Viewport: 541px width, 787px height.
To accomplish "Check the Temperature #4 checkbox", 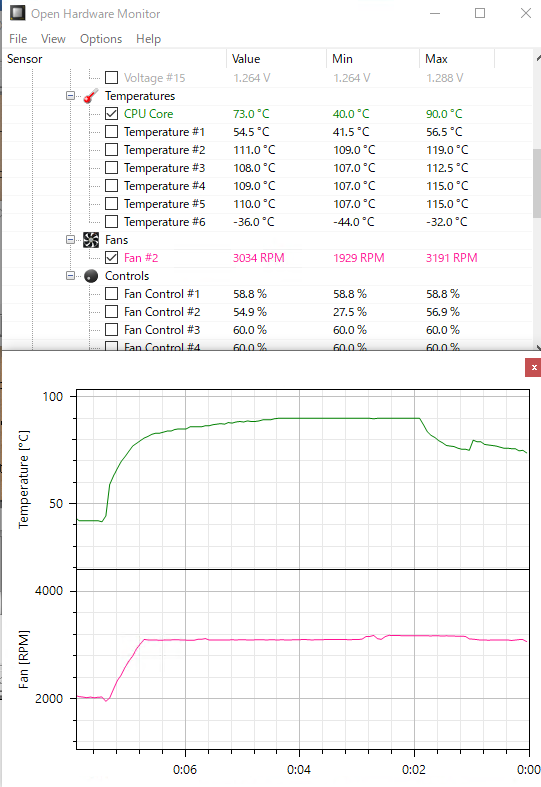I will (x=111, y=186).
